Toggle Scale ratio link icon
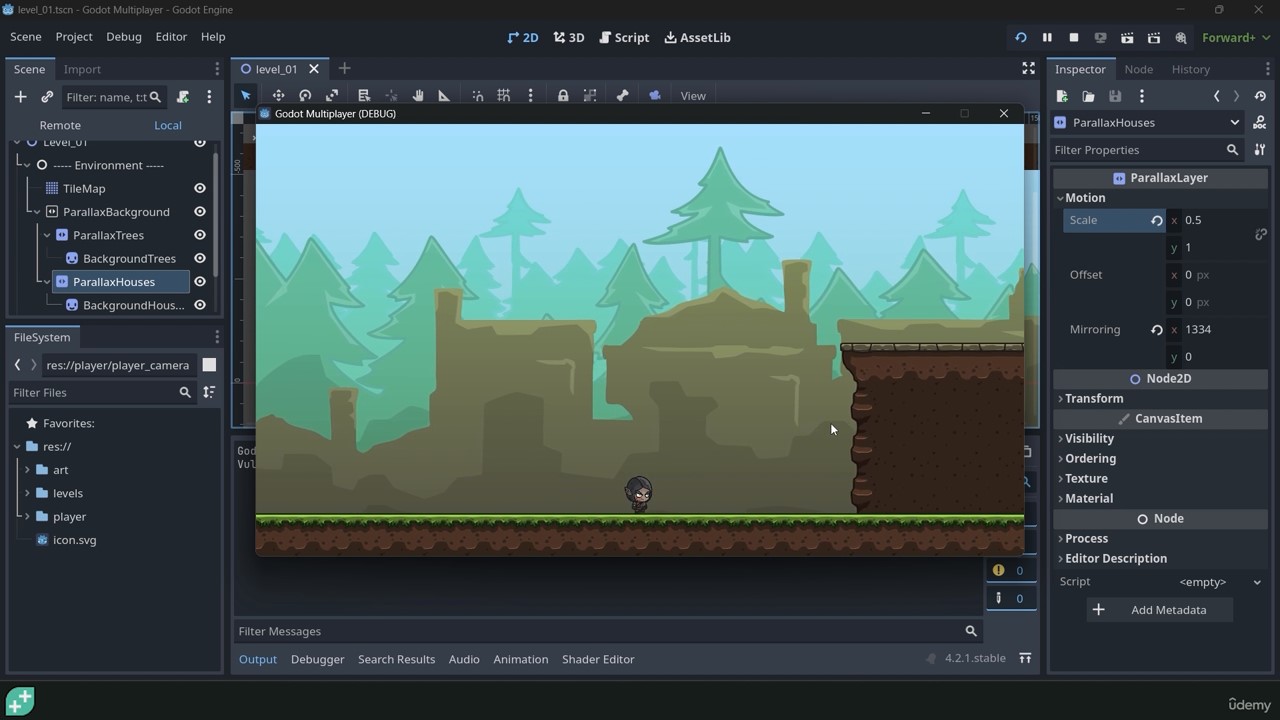This screenshot has height=720, width=1280. [1260, 234]
